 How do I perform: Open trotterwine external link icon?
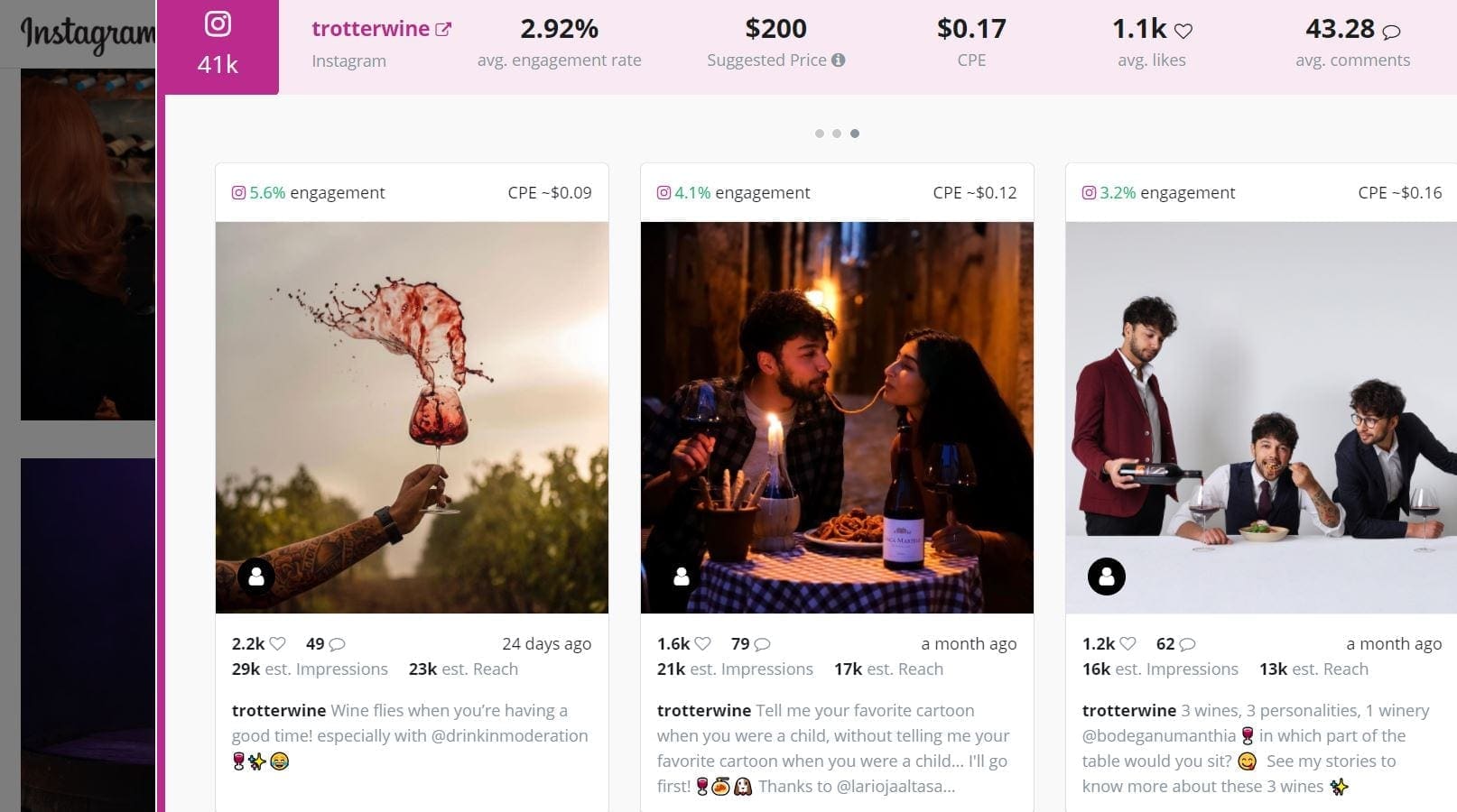point(443,29)
